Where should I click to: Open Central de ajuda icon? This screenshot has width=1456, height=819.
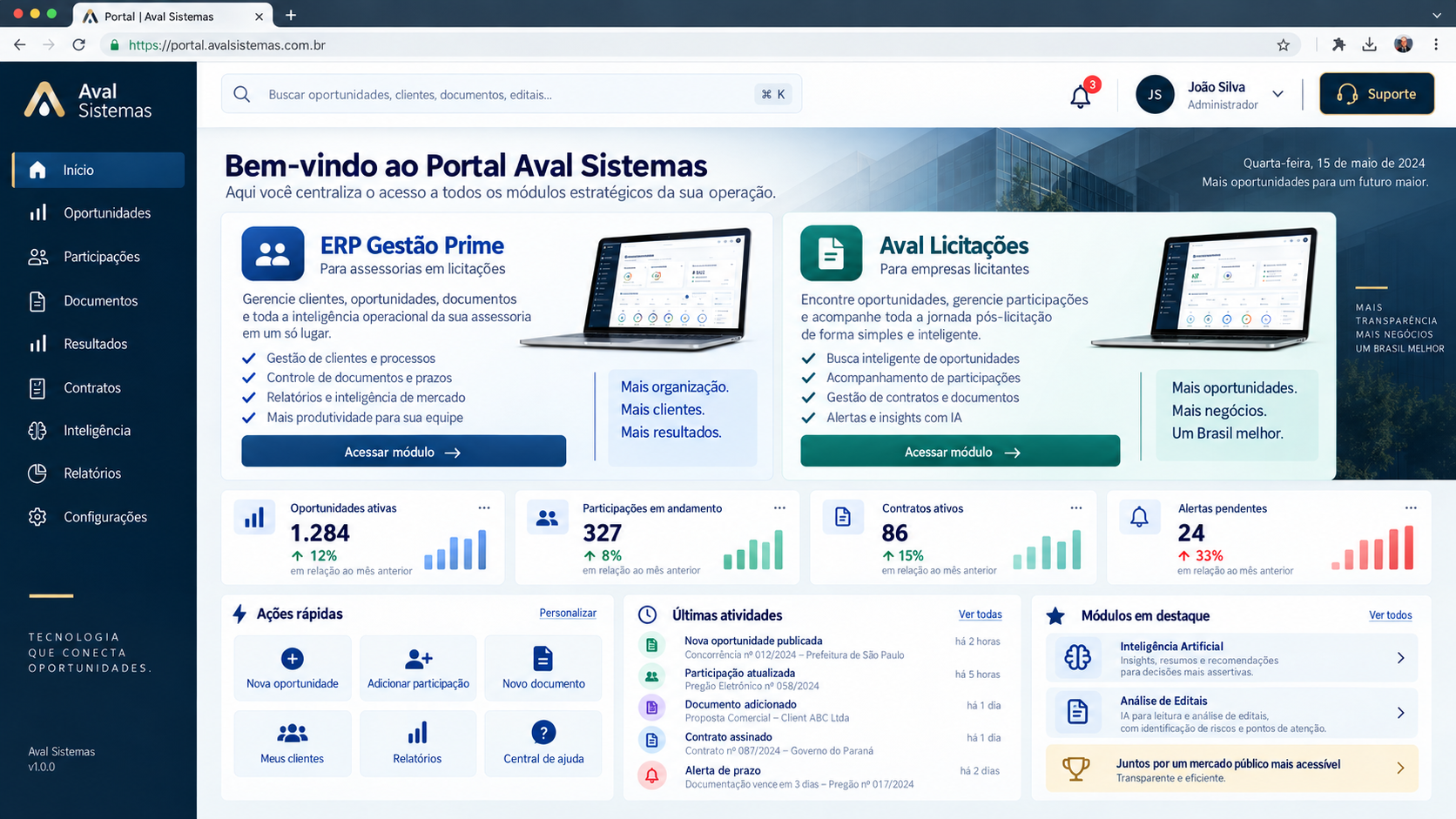pos(543,733)
